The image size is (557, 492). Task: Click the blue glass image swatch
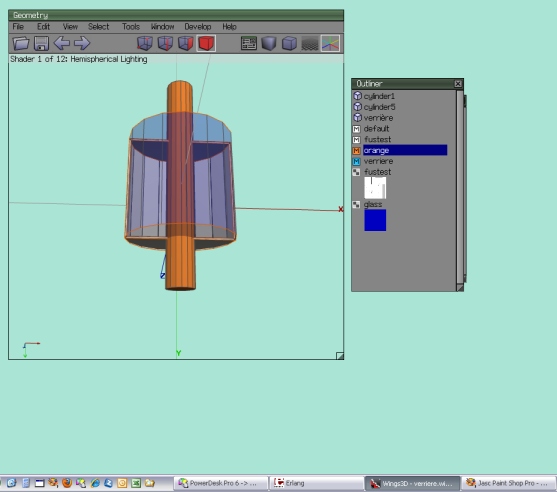(375, 220)
